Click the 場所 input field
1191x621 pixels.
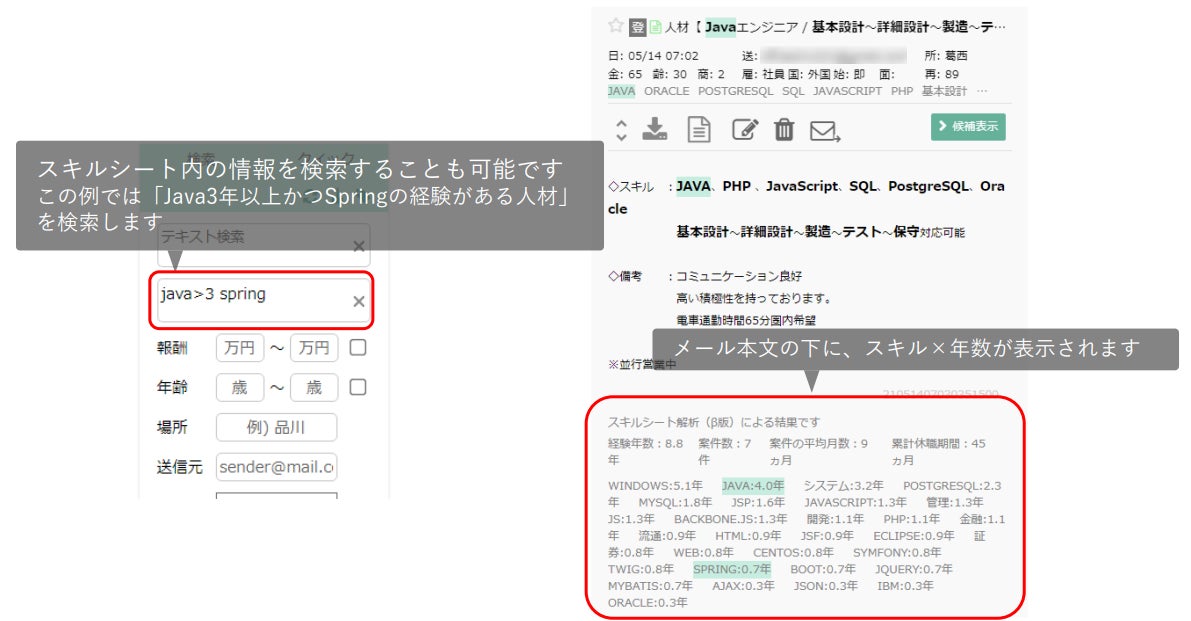coord(276,427)
